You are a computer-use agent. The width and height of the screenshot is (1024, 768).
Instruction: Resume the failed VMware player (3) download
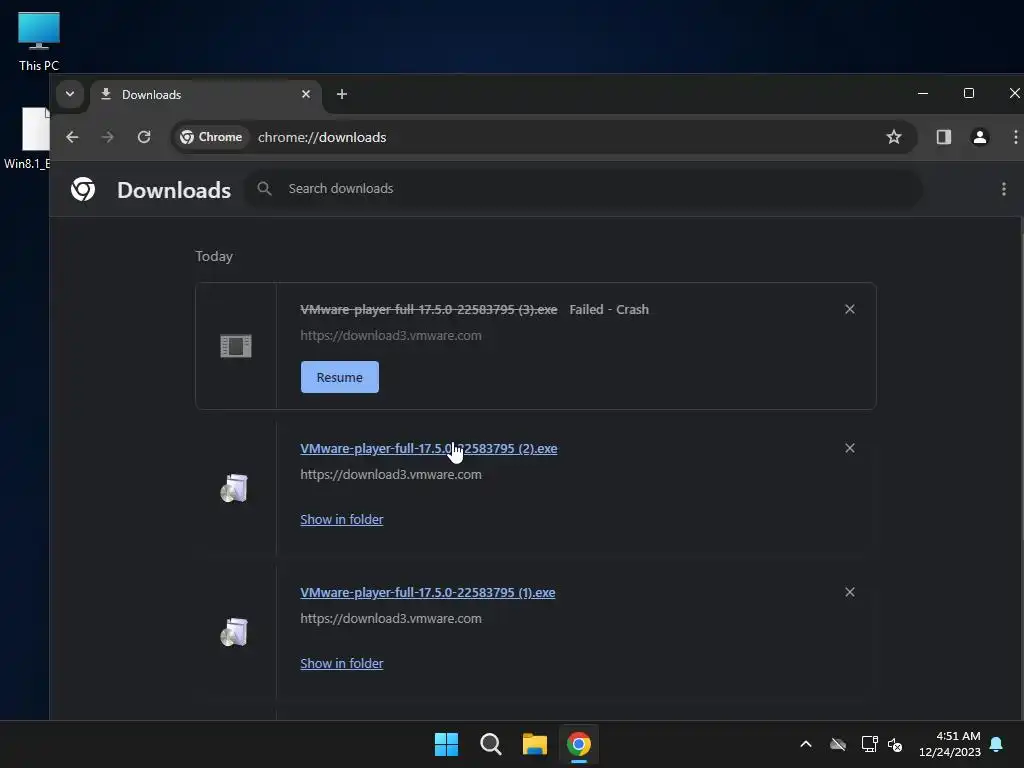click(340, 377)
